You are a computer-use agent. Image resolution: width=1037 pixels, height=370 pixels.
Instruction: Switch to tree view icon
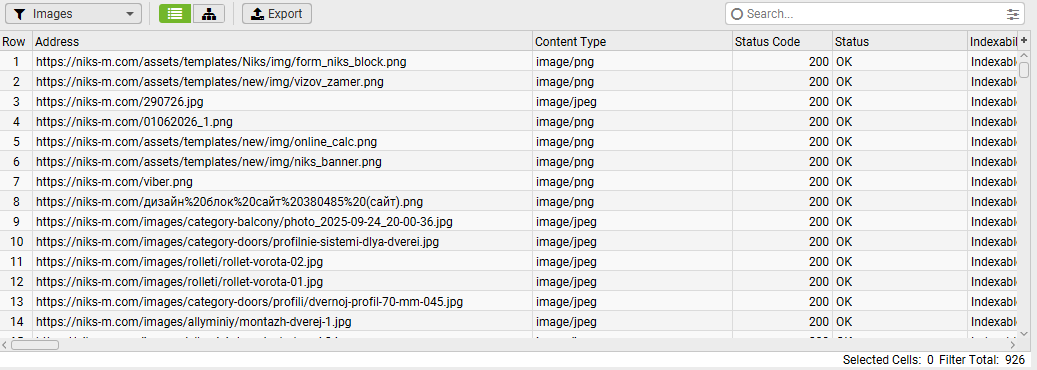[x=208, y=13]
